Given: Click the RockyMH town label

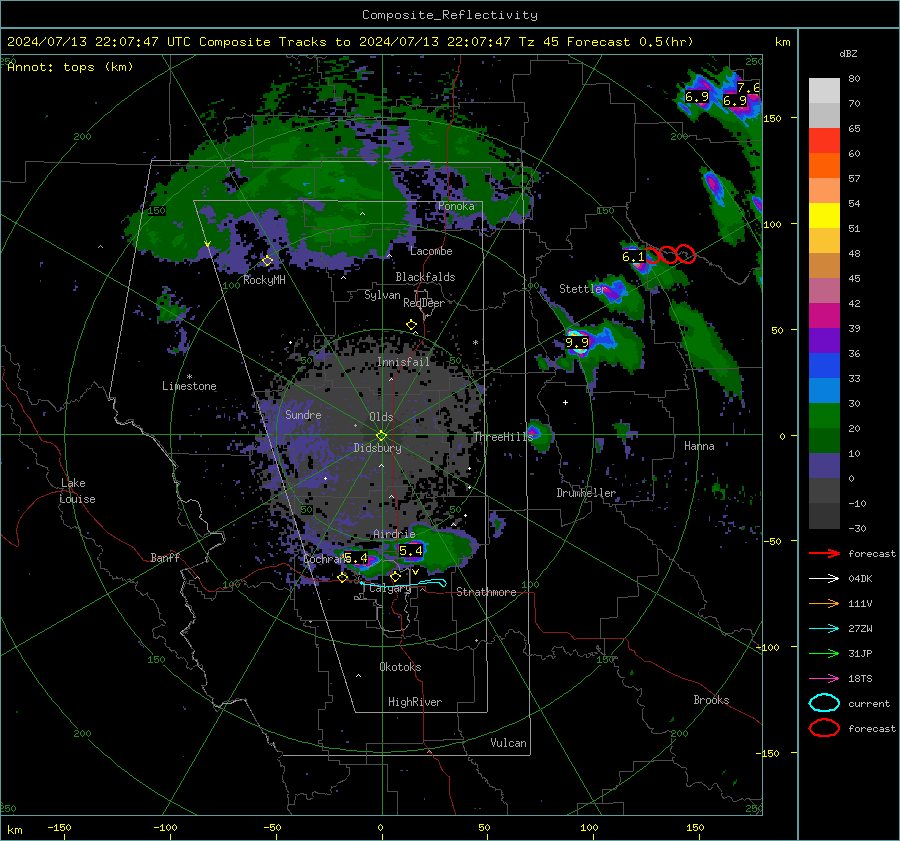Looking at the screenshot, I should (264, 280).
